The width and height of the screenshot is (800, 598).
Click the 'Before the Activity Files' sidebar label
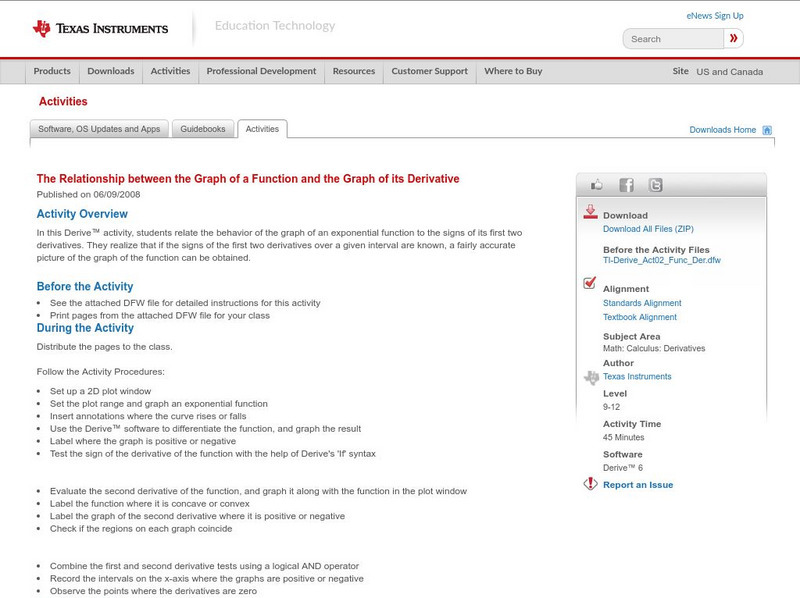point(656,250)
